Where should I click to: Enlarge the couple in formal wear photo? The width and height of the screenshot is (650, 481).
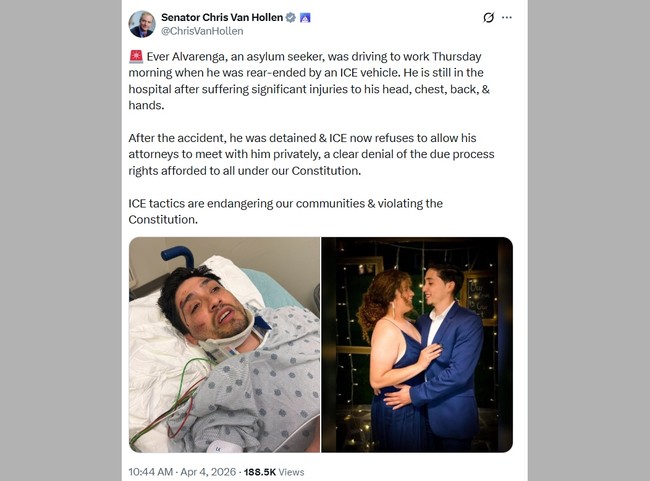[416, 344]
